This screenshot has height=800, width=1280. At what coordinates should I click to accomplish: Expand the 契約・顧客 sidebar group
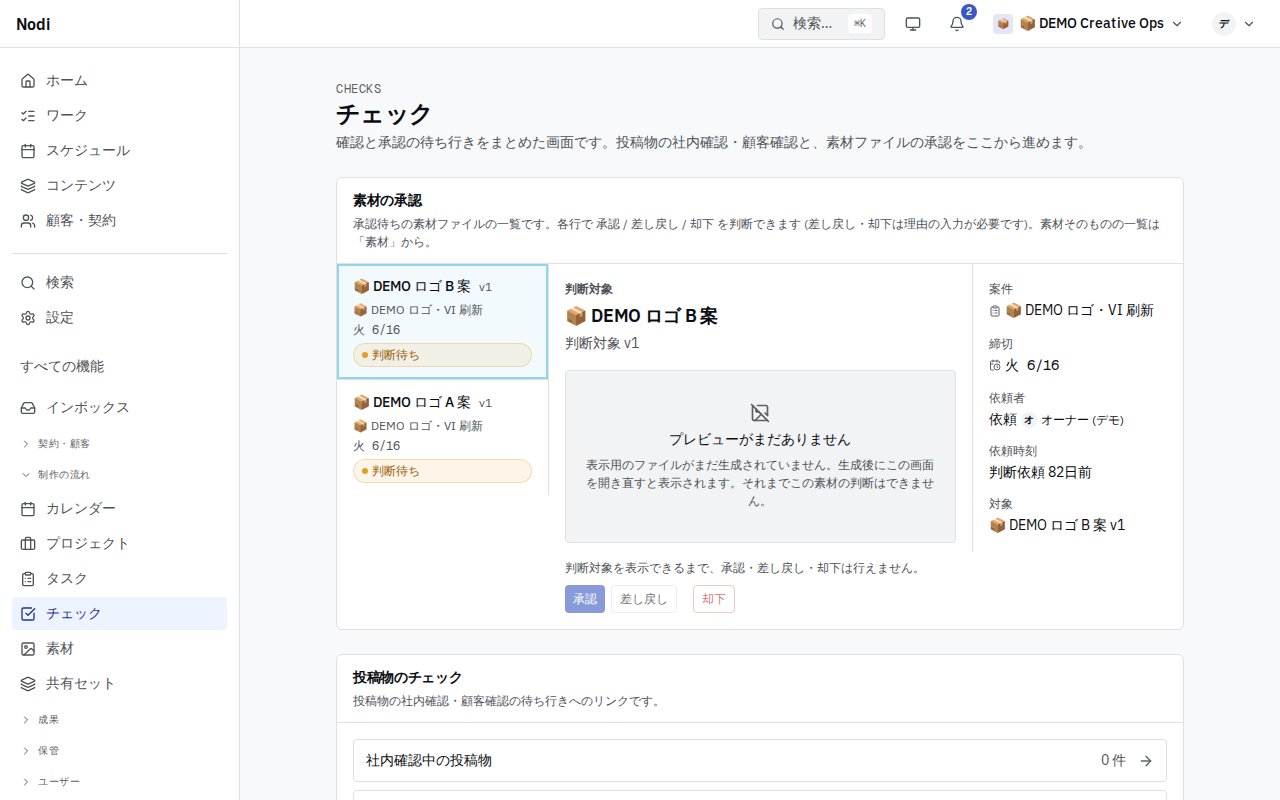[119, 443]
